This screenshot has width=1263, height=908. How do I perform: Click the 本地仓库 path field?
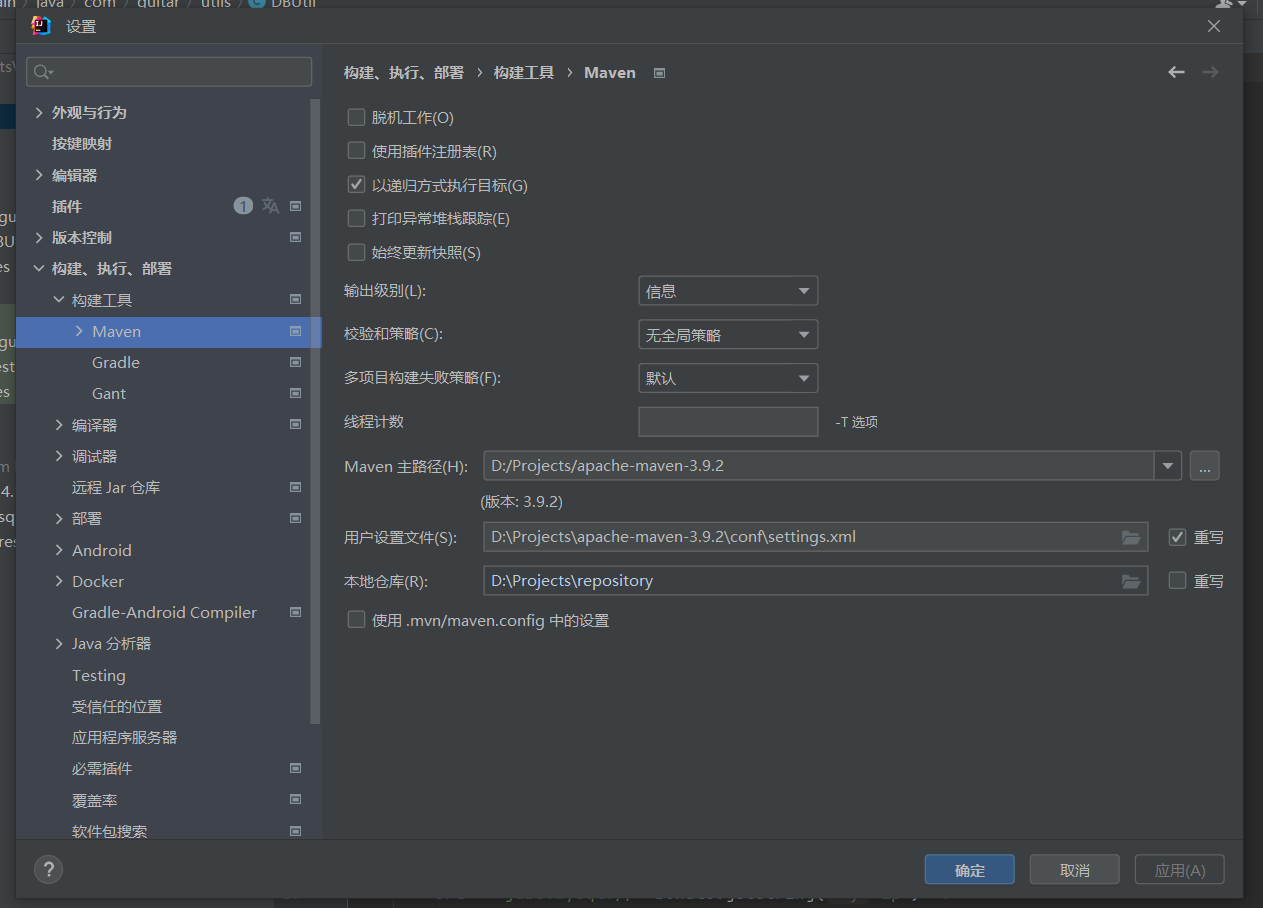815,581
